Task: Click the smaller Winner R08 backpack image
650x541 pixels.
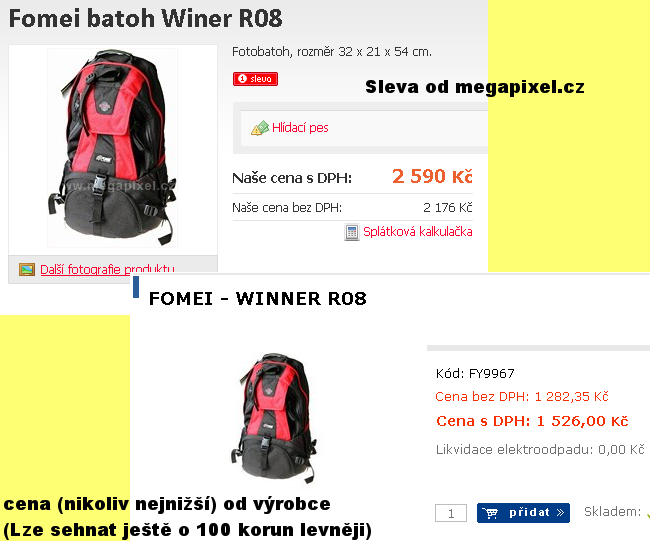Action: 274,418
